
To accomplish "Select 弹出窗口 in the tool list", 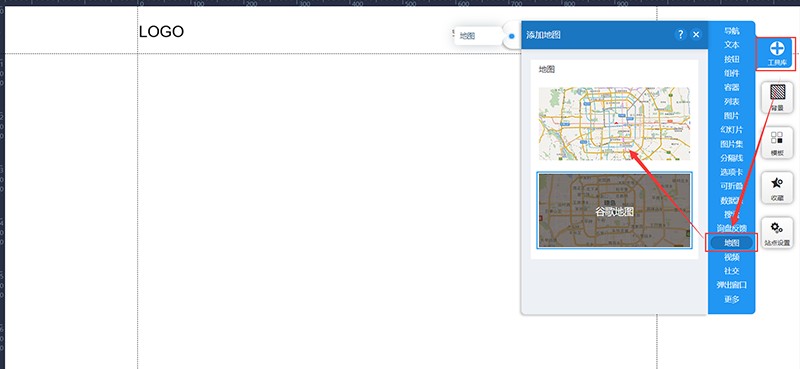I will click(x=732, y=285).
